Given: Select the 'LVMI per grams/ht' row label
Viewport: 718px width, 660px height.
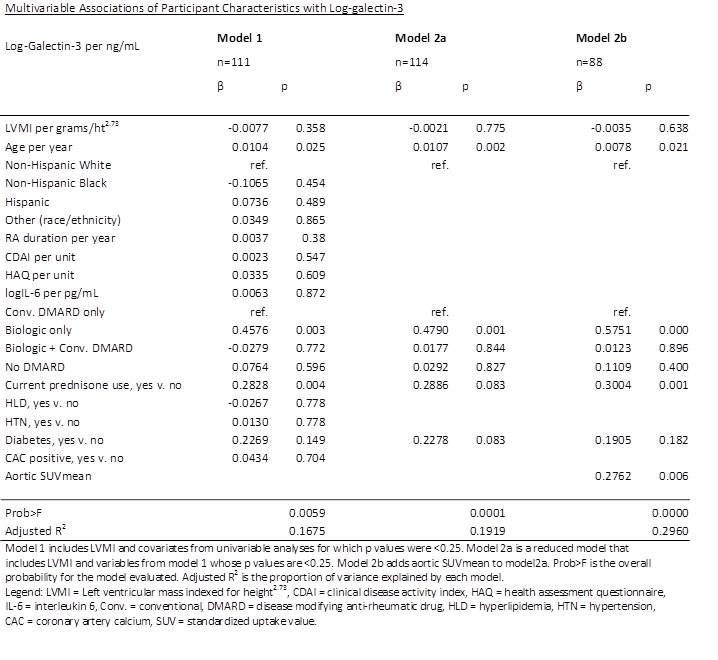Looking at the screenshot, I should point(62,128).
